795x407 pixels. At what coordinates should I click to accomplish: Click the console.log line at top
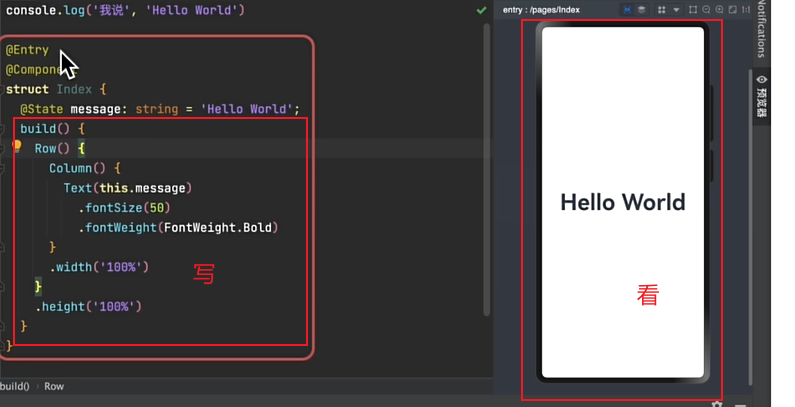(125, 10)
